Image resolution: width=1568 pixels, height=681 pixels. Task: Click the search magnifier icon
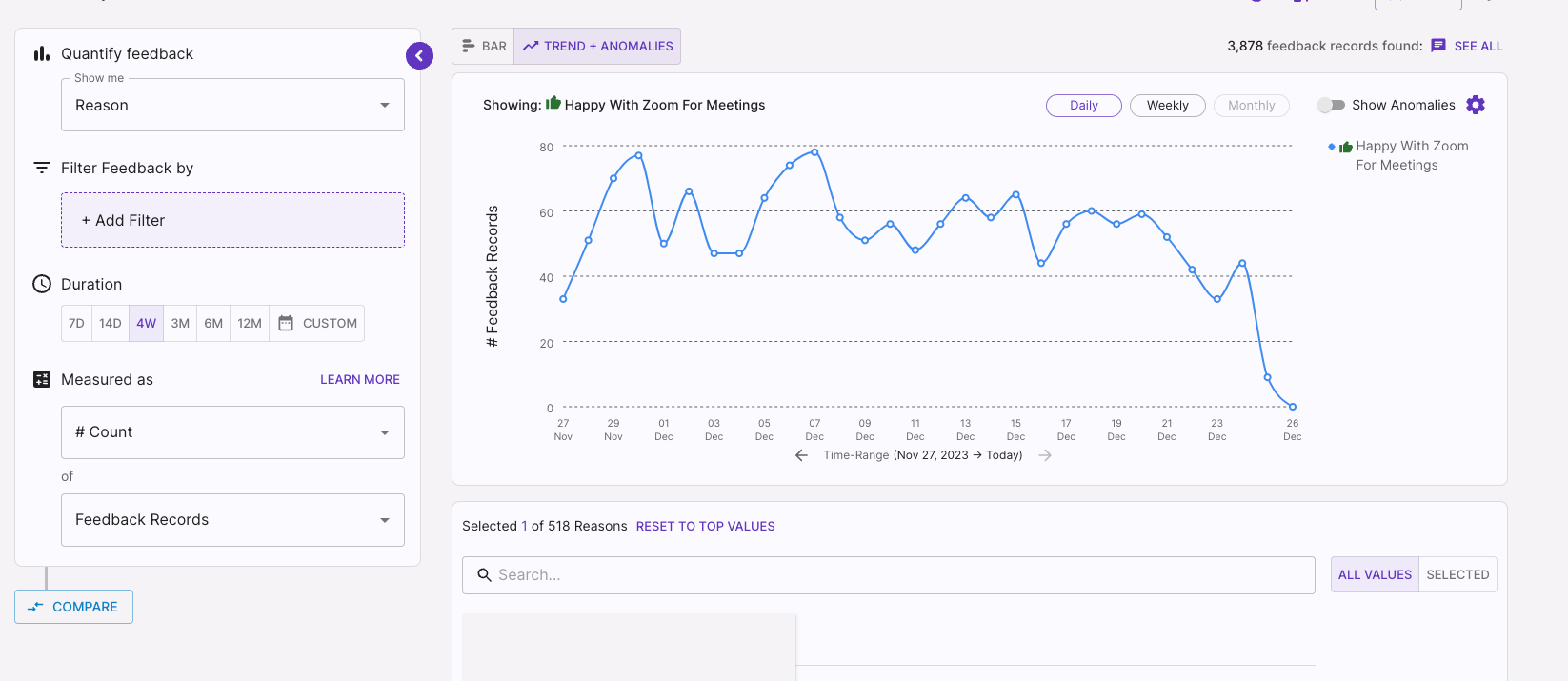484,574
